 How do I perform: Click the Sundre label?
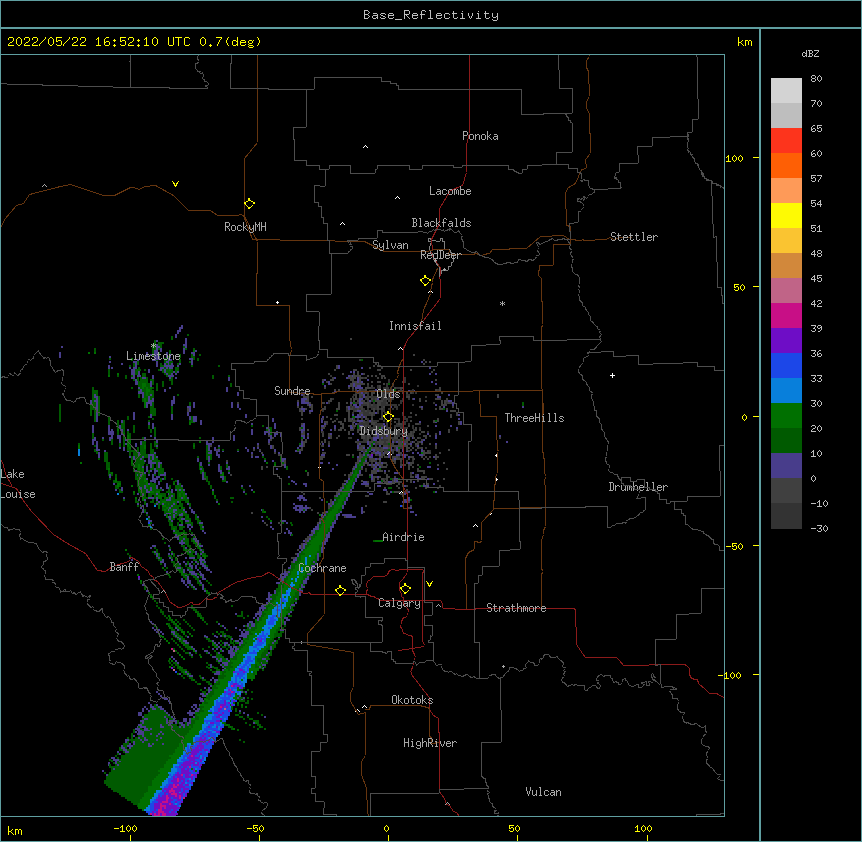[292, 391]
